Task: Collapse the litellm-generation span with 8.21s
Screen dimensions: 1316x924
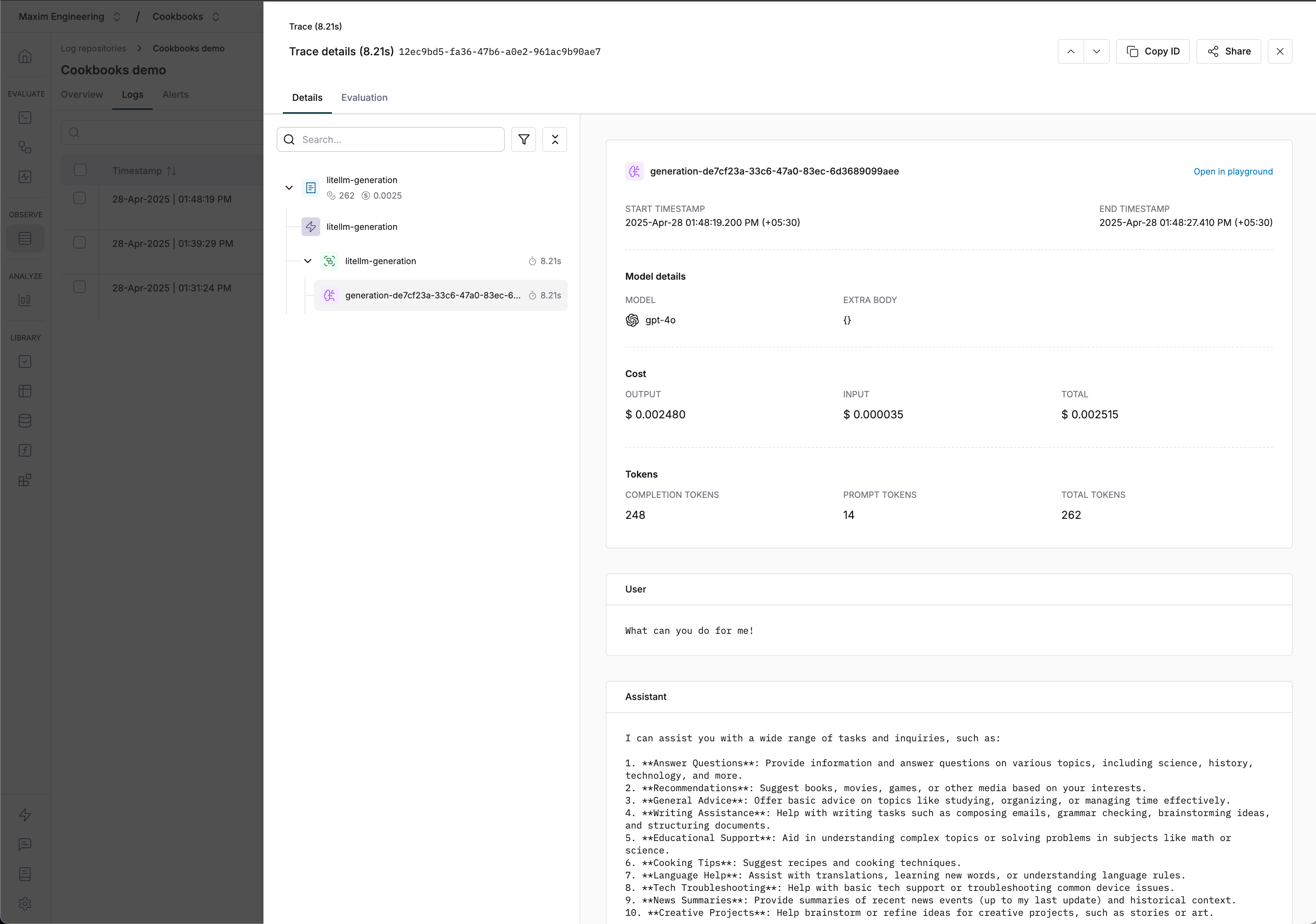Action: [x=308, y=261]
